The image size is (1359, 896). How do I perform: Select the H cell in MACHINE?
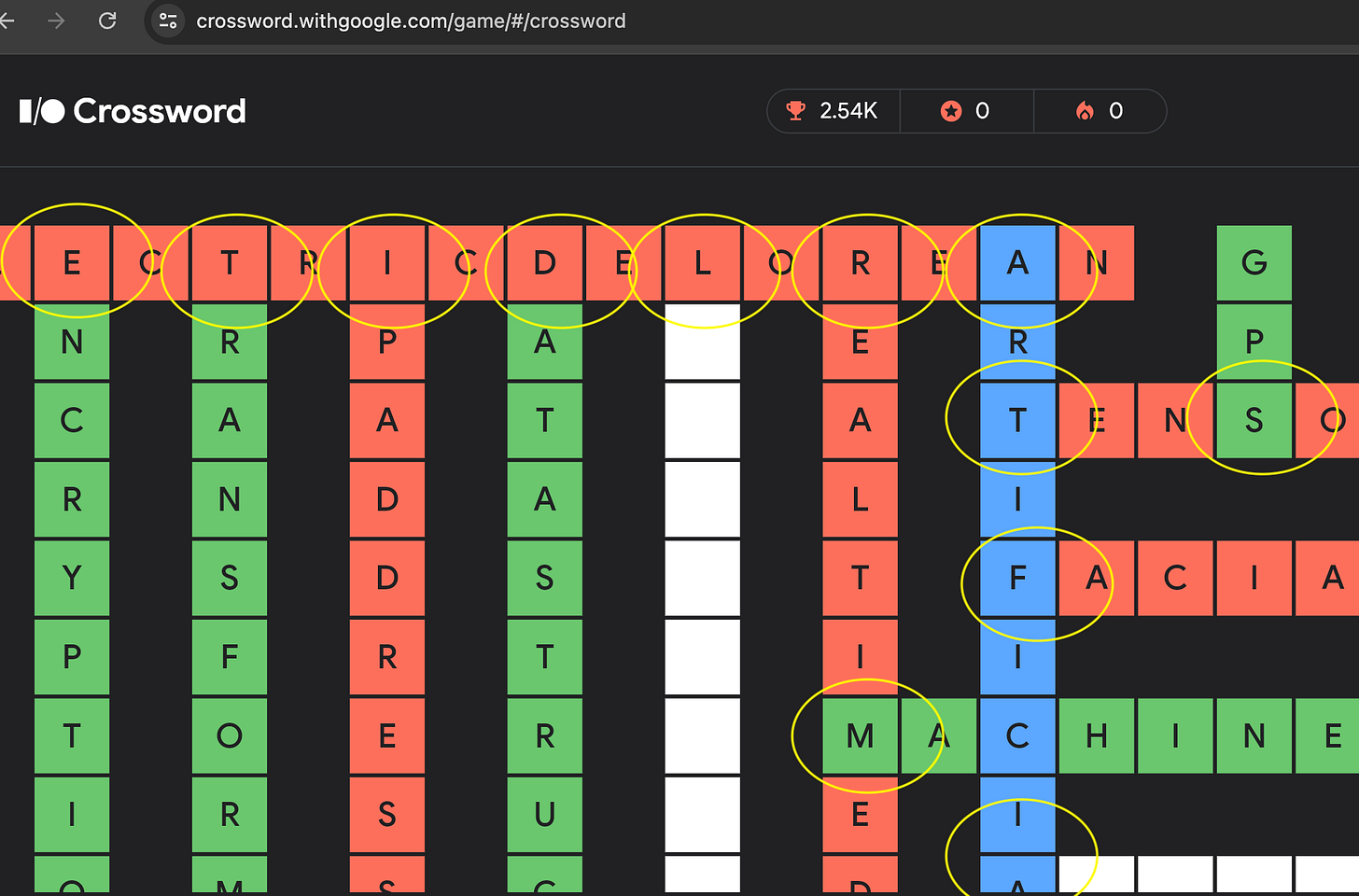coord(1096,735)
